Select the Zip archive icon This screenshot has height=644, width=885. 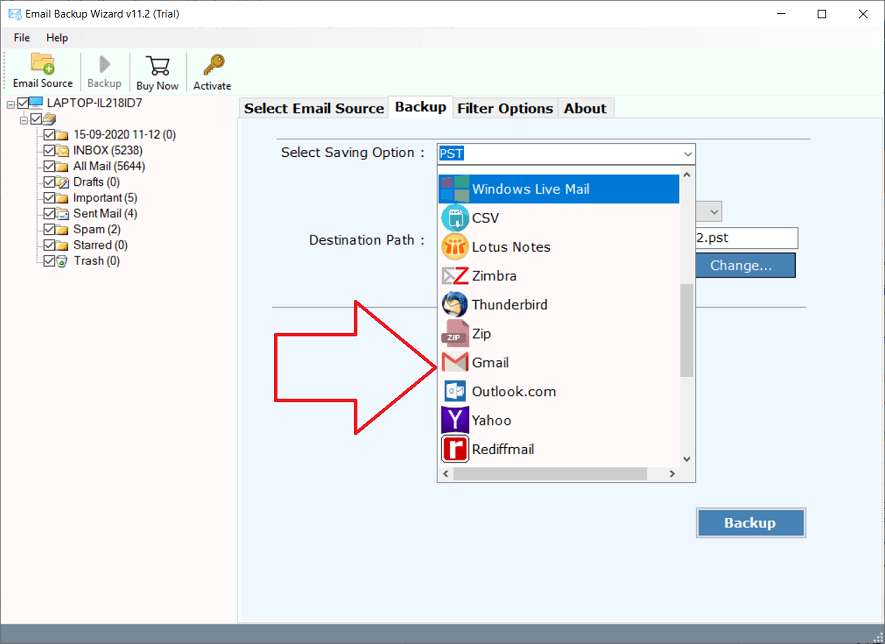(x=454, y=333)
